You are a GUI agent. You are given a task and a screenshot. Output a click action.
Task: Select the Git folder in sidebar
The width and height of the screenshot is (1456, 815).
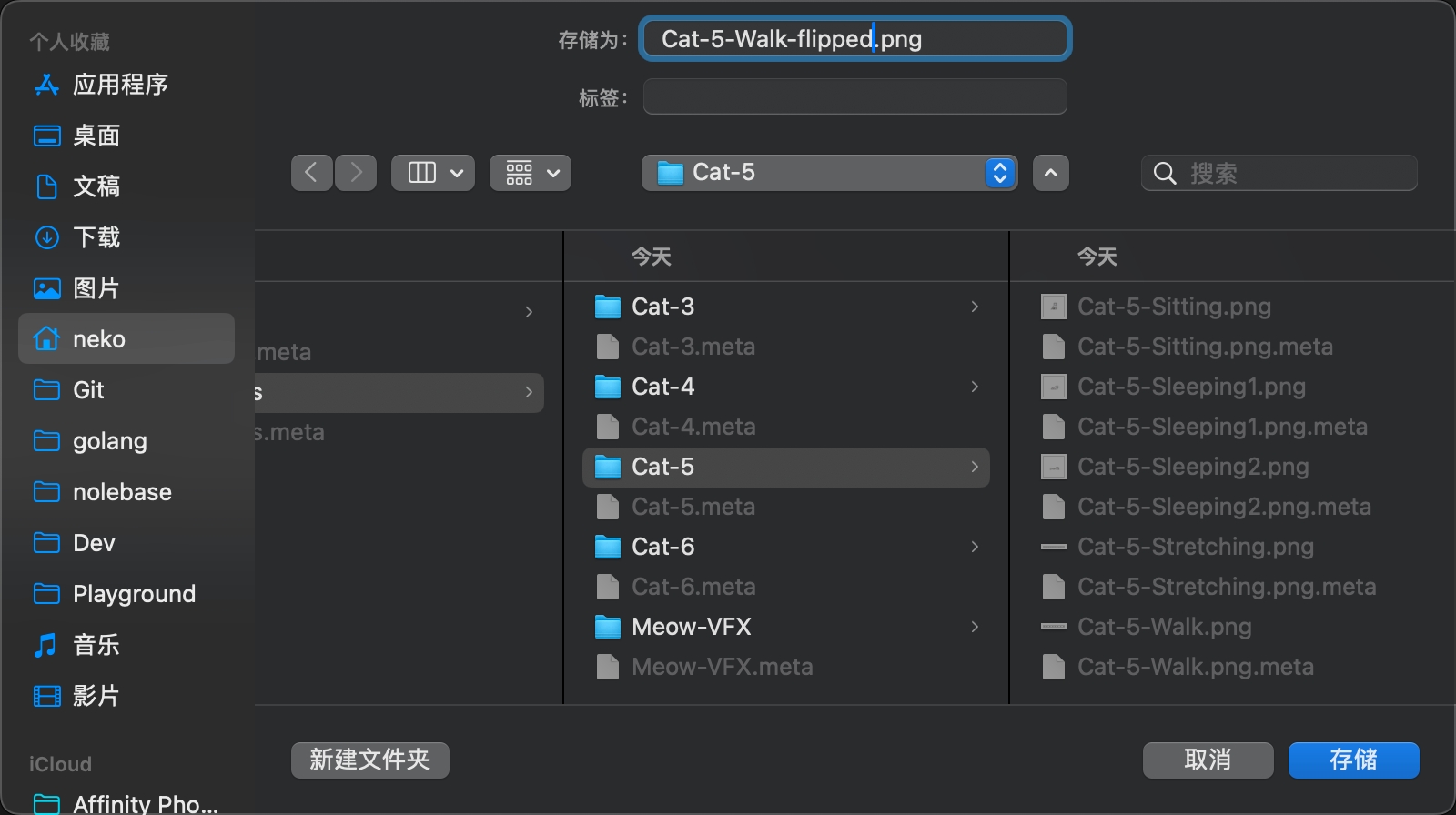pyautogui.click(x=88, y=390)
